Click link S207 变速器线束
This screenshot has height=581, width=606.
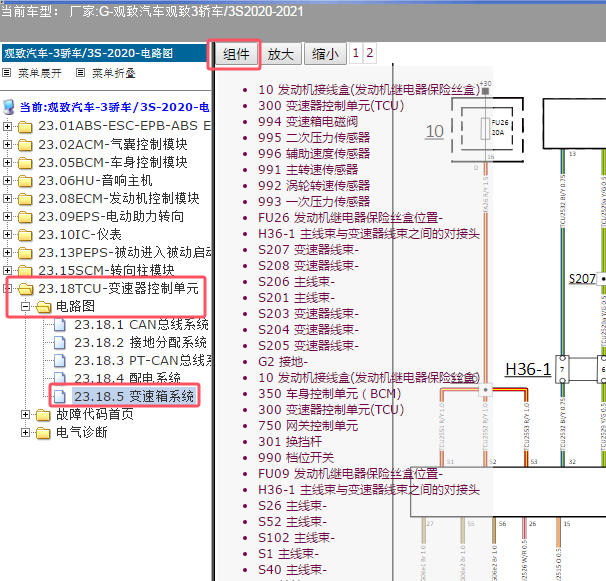coord(308,250)
